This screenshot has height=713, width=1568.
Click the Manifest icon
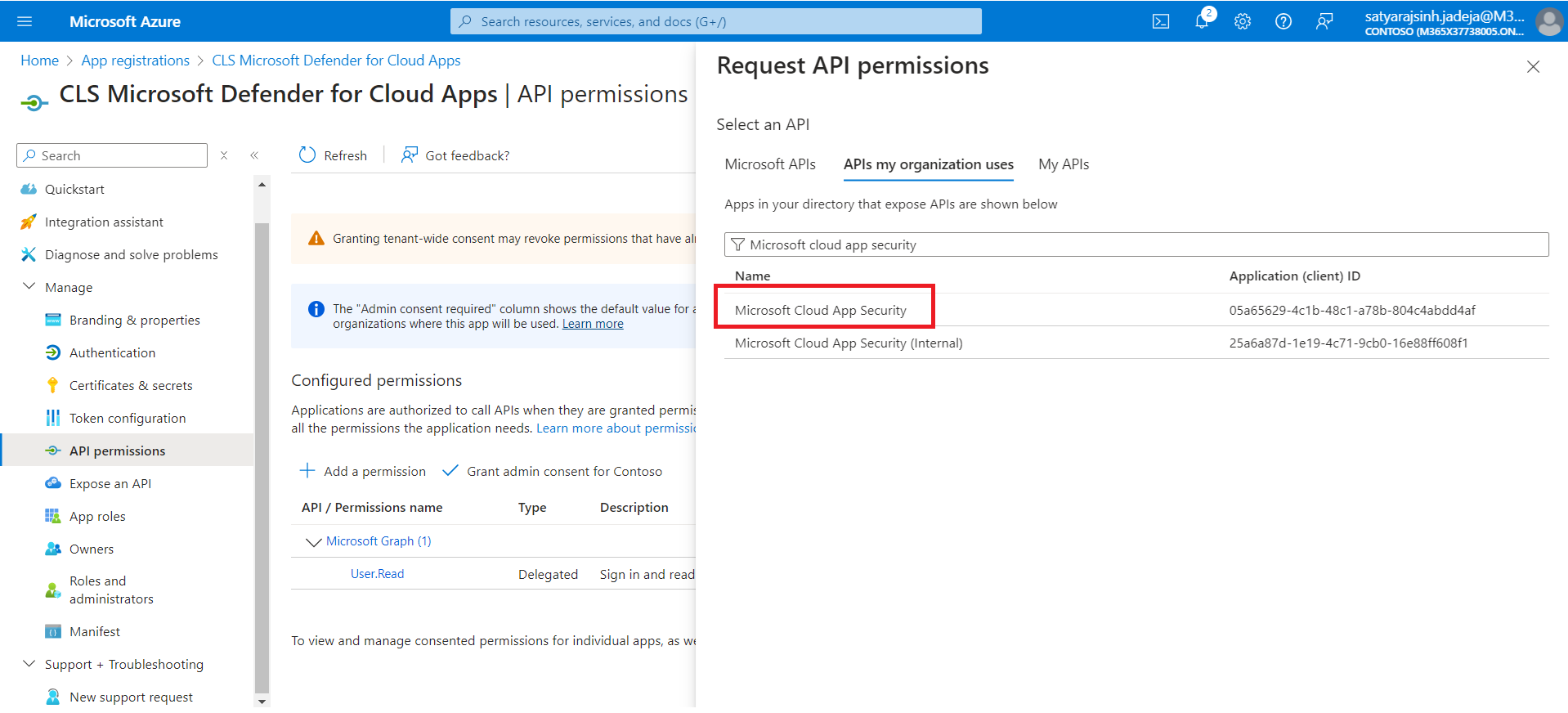coord(53,631)
